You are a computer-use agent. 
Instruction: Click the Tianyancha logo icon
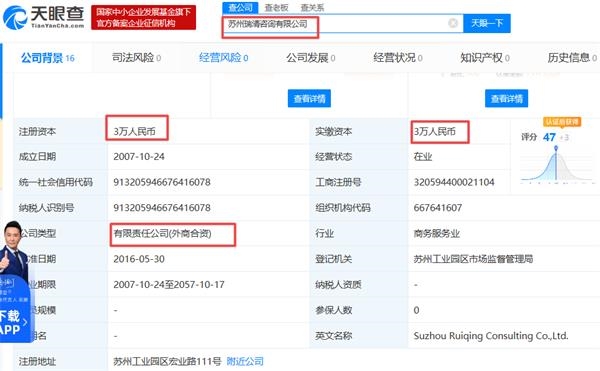pos(15,17)
